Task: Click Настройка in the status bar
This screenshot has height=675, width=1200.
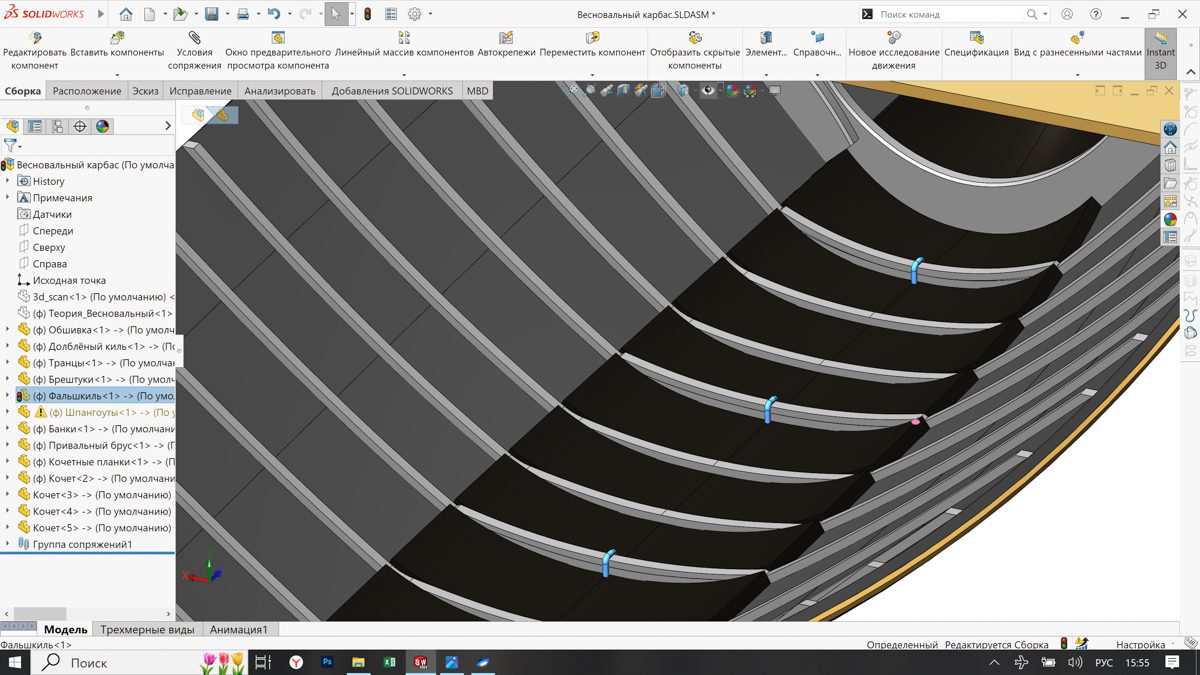Action: pos(1139,645)
